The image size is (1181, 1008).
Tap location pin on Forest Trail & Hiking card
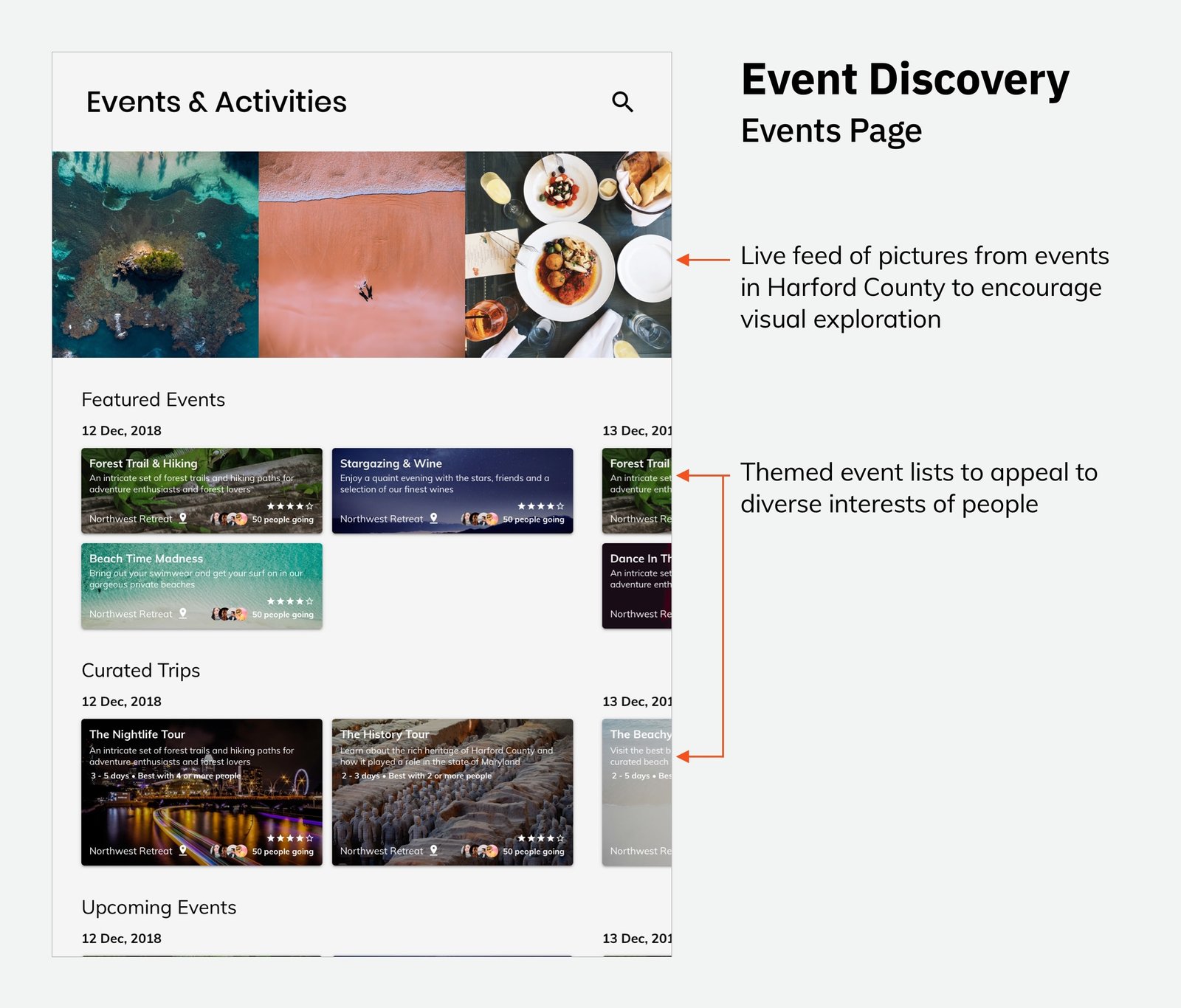183,518
